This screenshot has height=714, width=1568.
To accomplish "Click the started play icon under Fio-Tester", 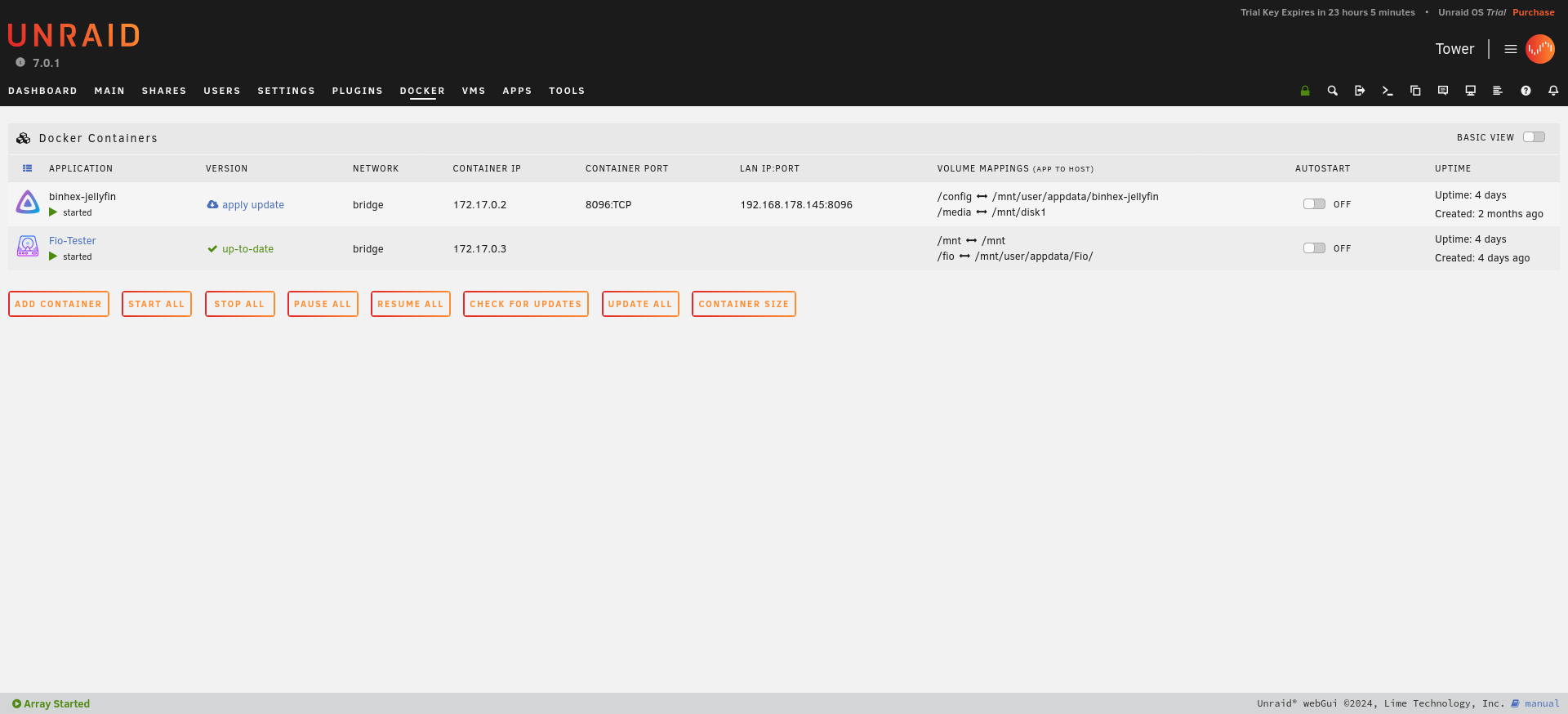I will coord(53,257).
